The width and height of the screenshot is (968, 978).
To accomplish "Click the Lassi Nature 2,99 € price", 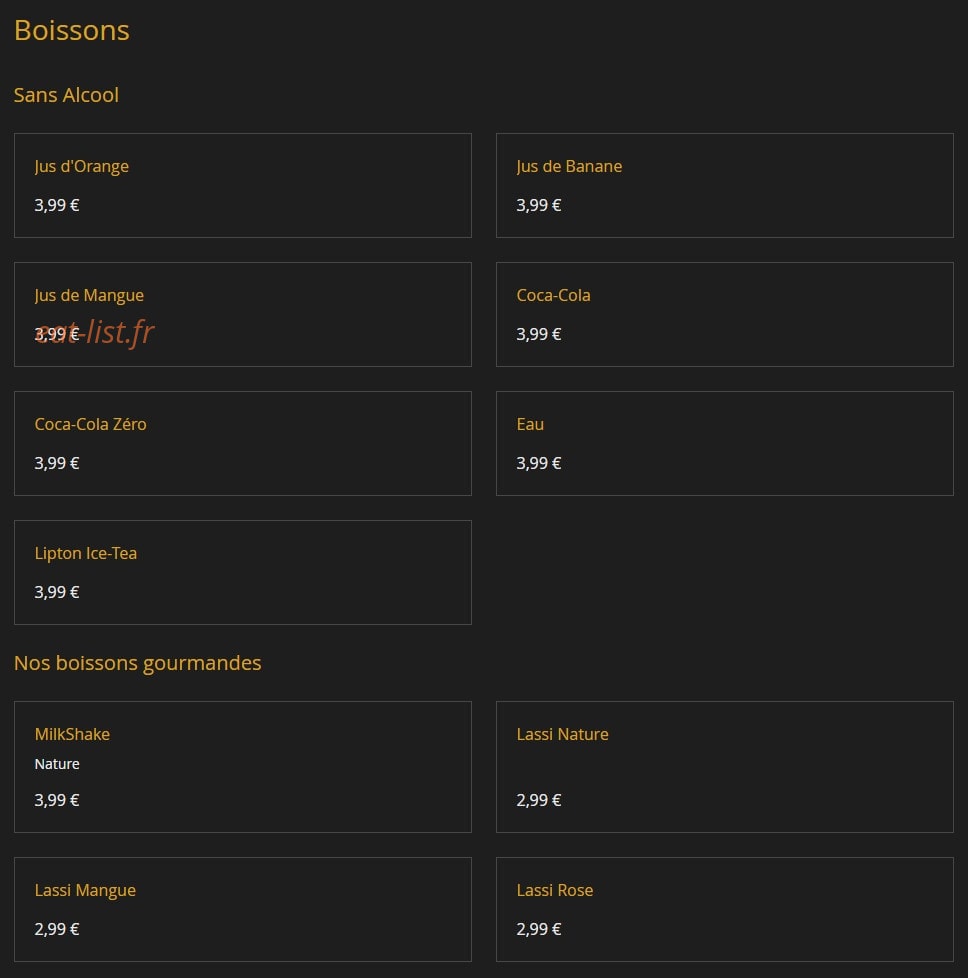I will 539,800.
